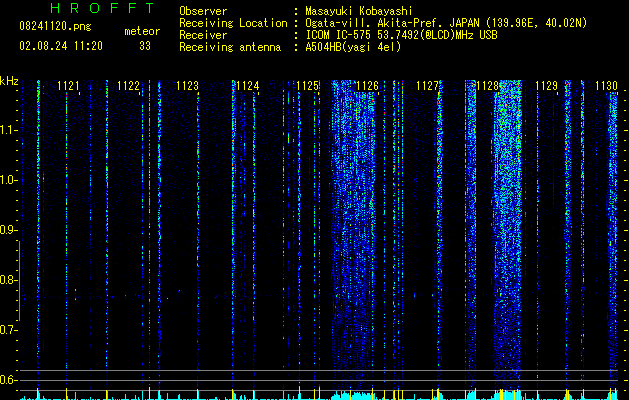The height and width of the screenshot is (400, 629).
Task: Click the 0.8 kHz axis tick label
Action: 8,280
